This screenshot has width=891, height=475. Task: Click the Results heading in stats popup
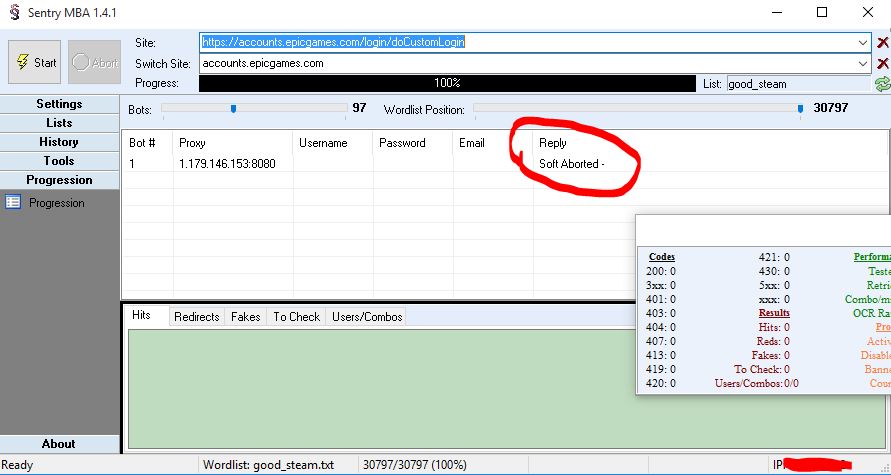(774, 313)
